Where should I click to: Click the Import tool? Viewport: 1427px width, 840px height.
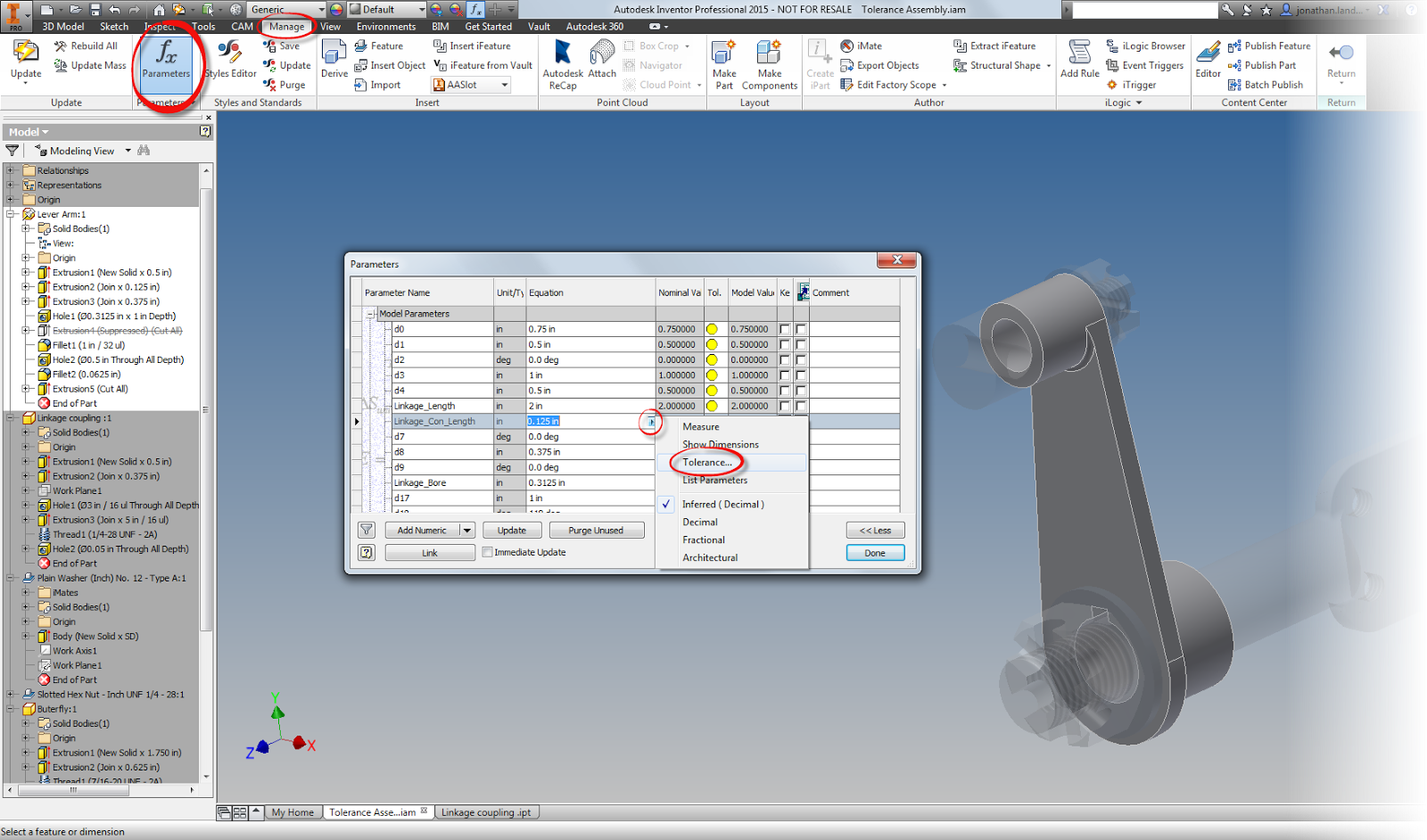377,86
